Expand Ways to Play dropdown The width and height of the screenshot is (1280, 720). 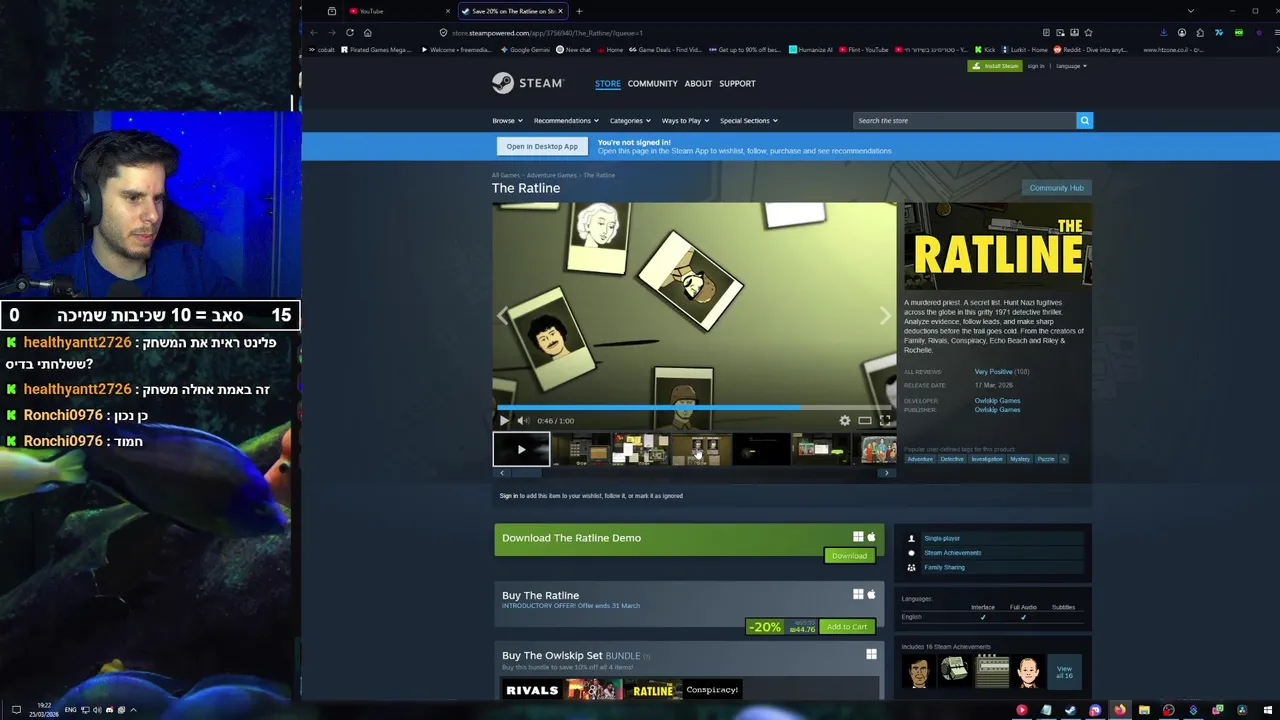coord(685,121)
